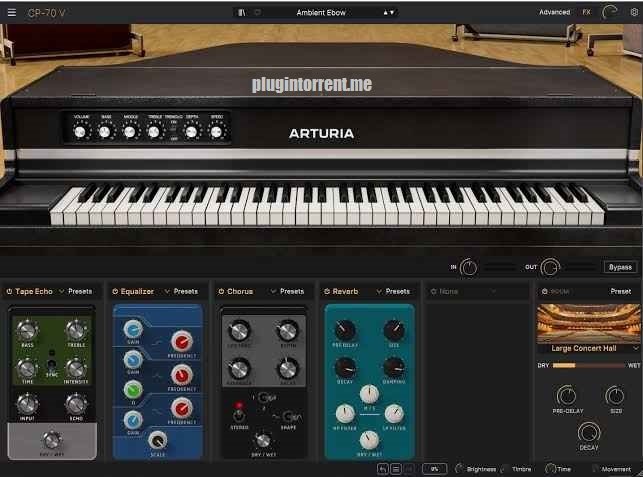This screenshot has width=643, height=477.
Task: Toggle the Tape Echo Sync switch
Action: pyautogui.click(x=52, y=364)
